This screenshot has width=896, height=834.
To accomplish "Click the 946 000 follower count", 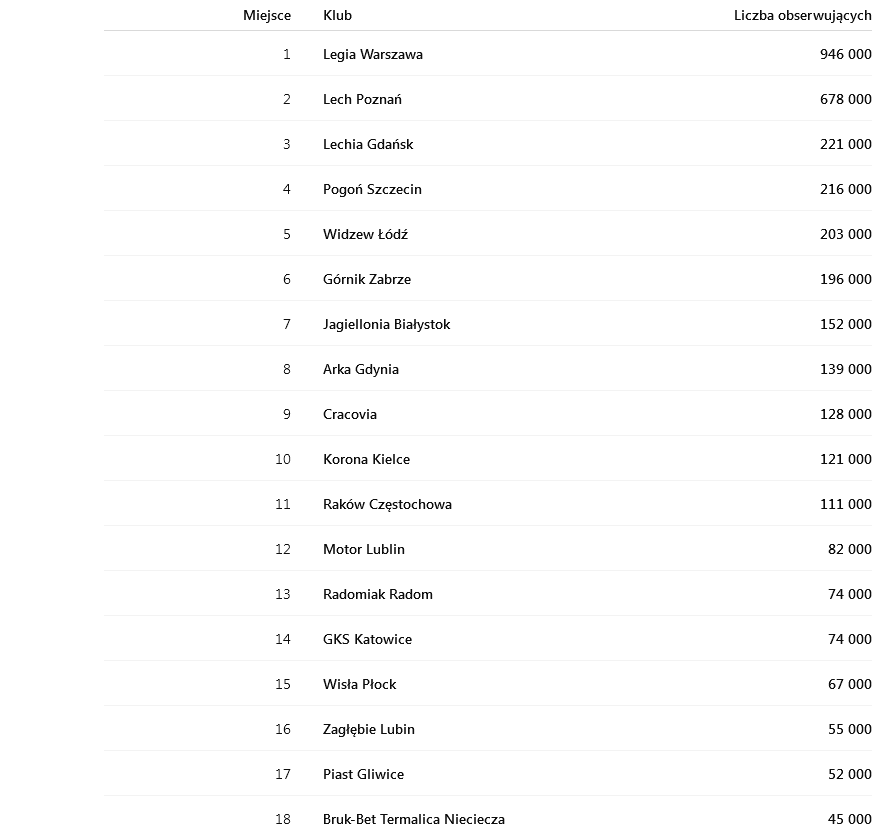I will pyautogui.click(x=845, y=54).
